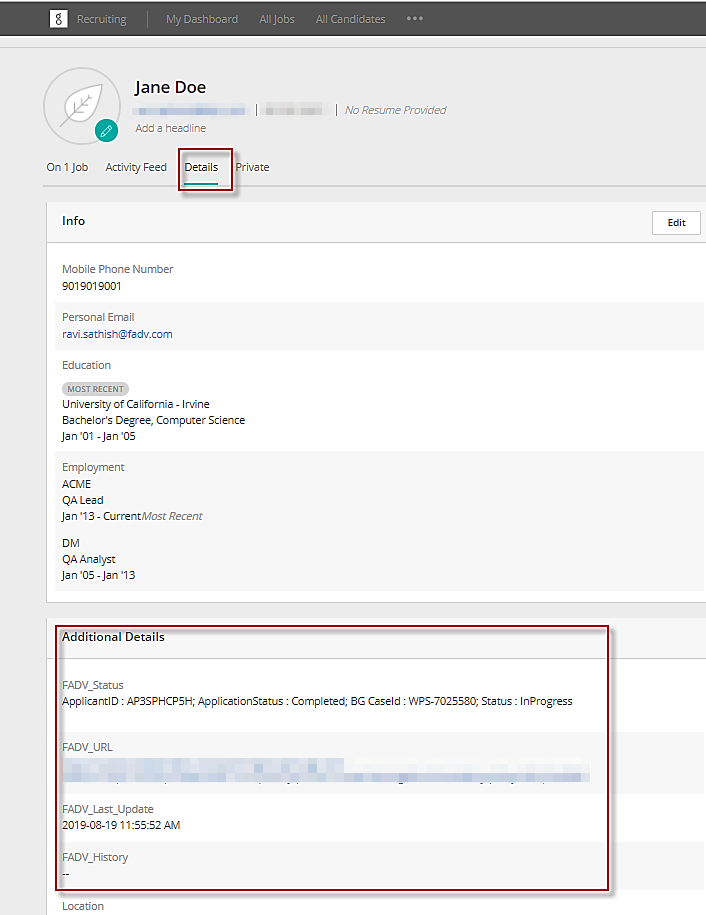Switch to Activity Feed tab
706x915 pixels.
pos(136,167)
